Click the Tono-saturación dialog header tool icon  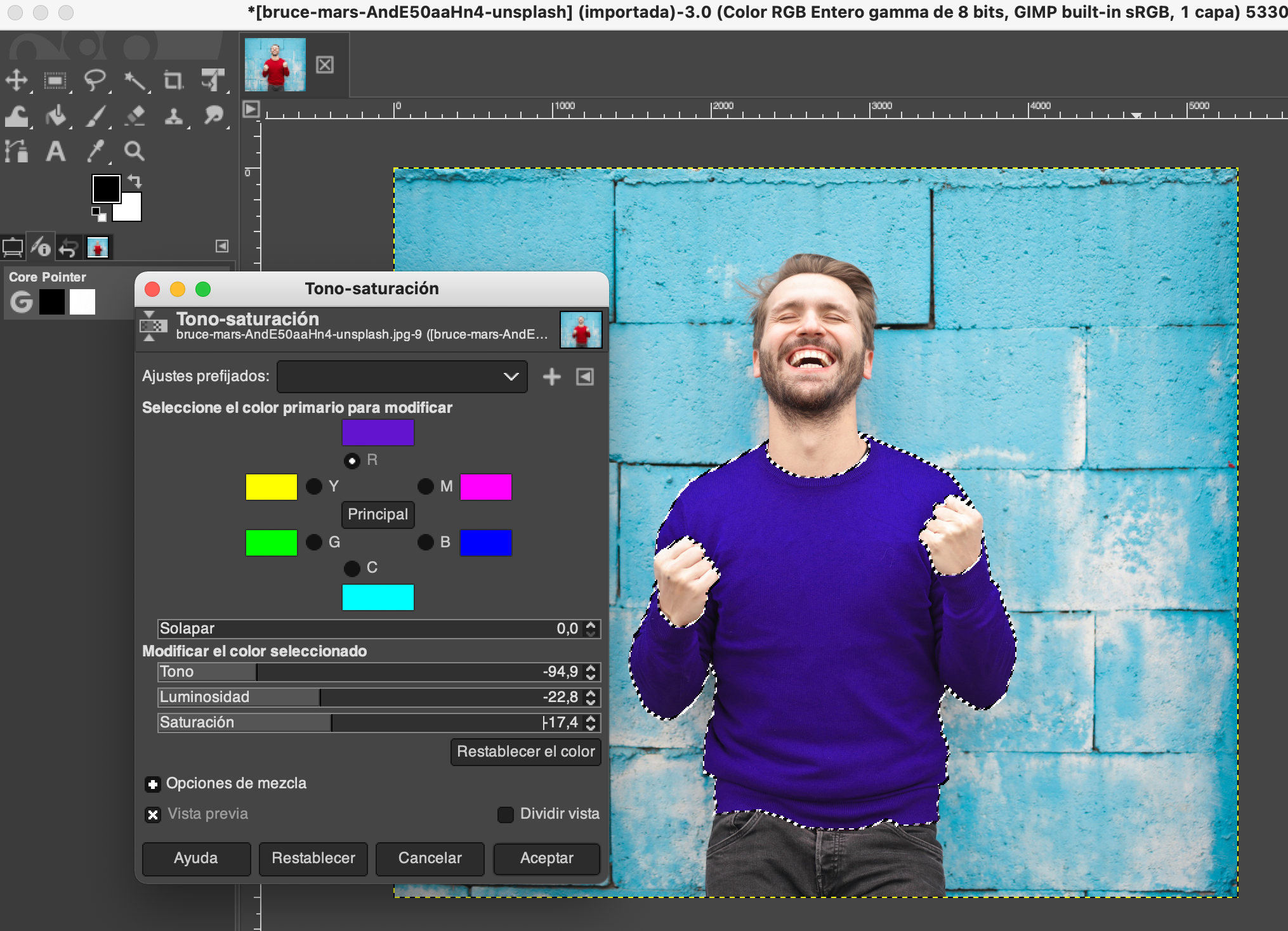(153, 326)
